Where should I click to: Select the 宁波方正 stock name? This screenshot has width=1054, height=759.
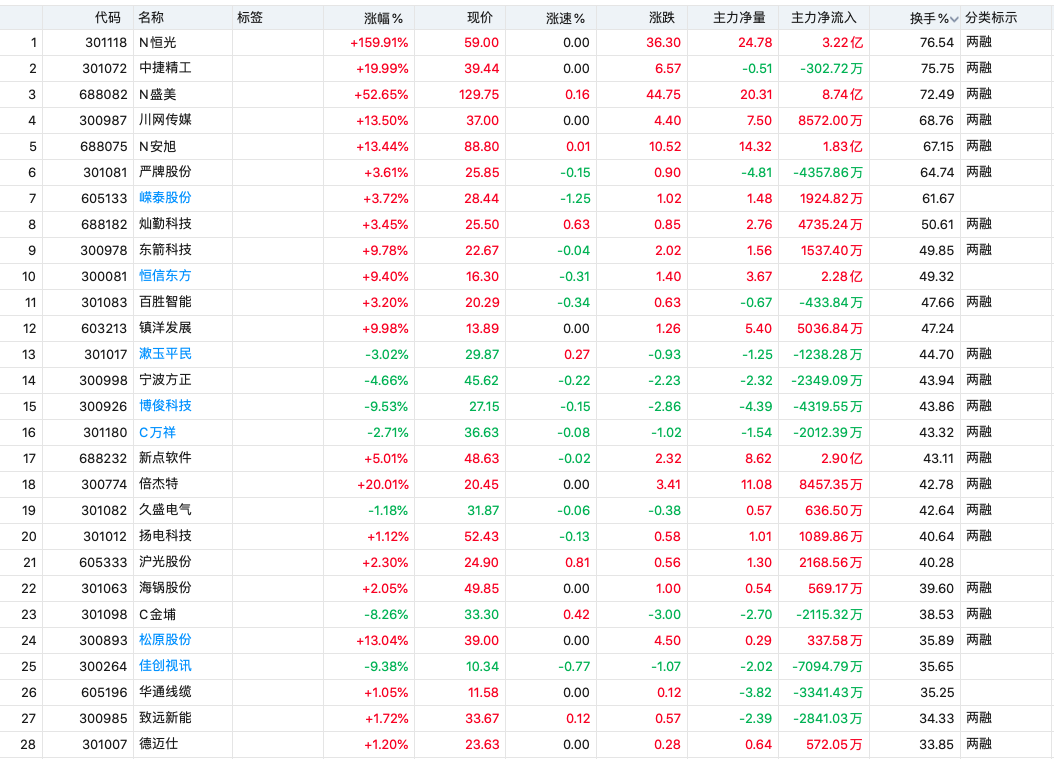[x=165, y=380]
